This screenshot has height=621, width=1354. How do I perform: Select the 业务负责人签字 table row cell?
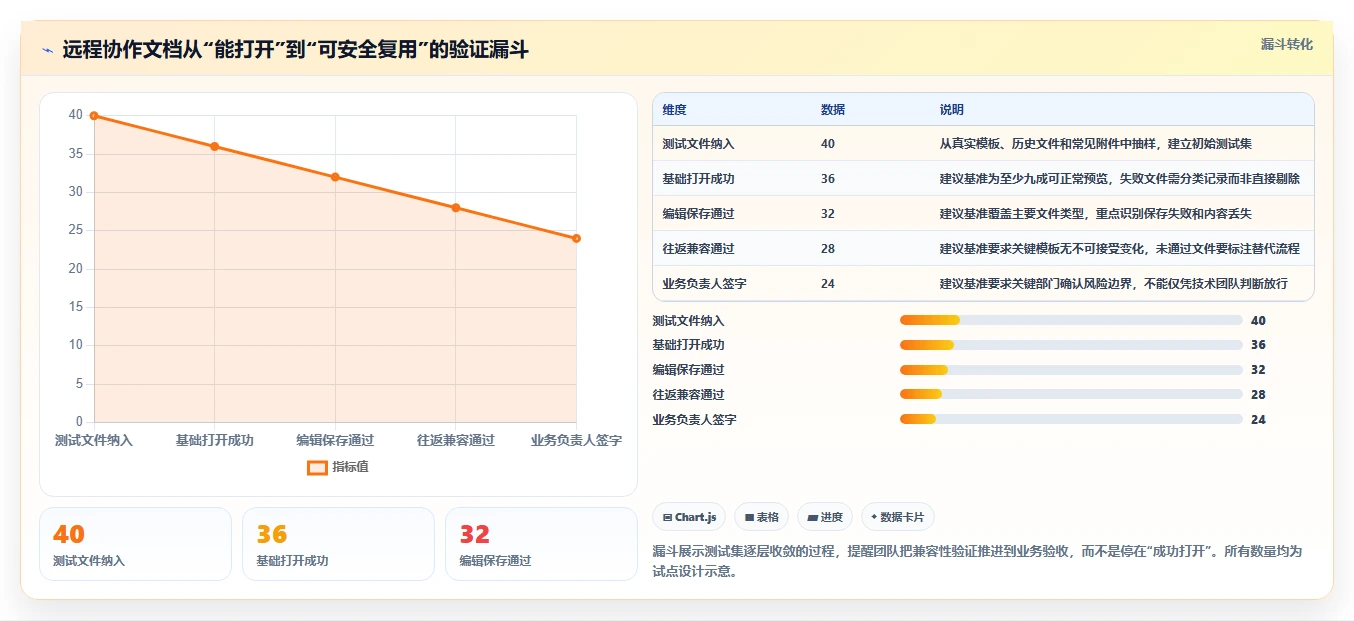704,284
